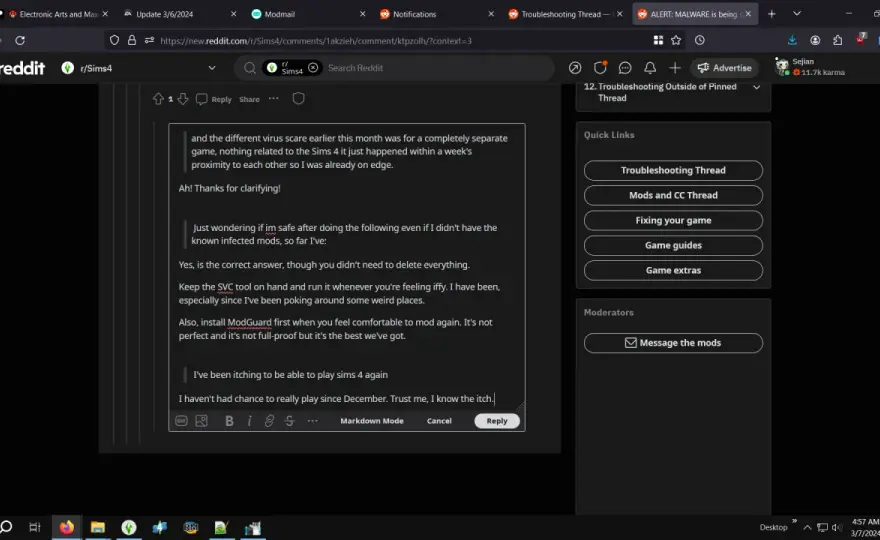Insert a link in the editor
The width and height of the screenshot is (880, 540).
click(269, 420)
